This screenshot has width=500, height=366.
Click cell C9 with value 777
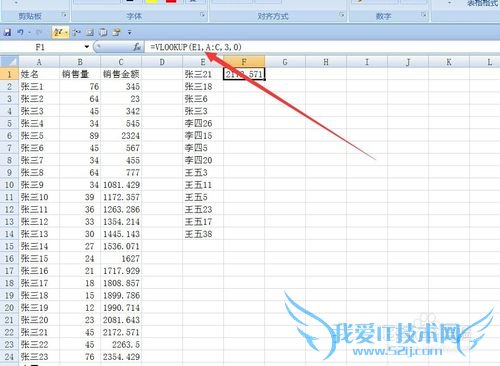pyautogui.click(x=121, y=173)
